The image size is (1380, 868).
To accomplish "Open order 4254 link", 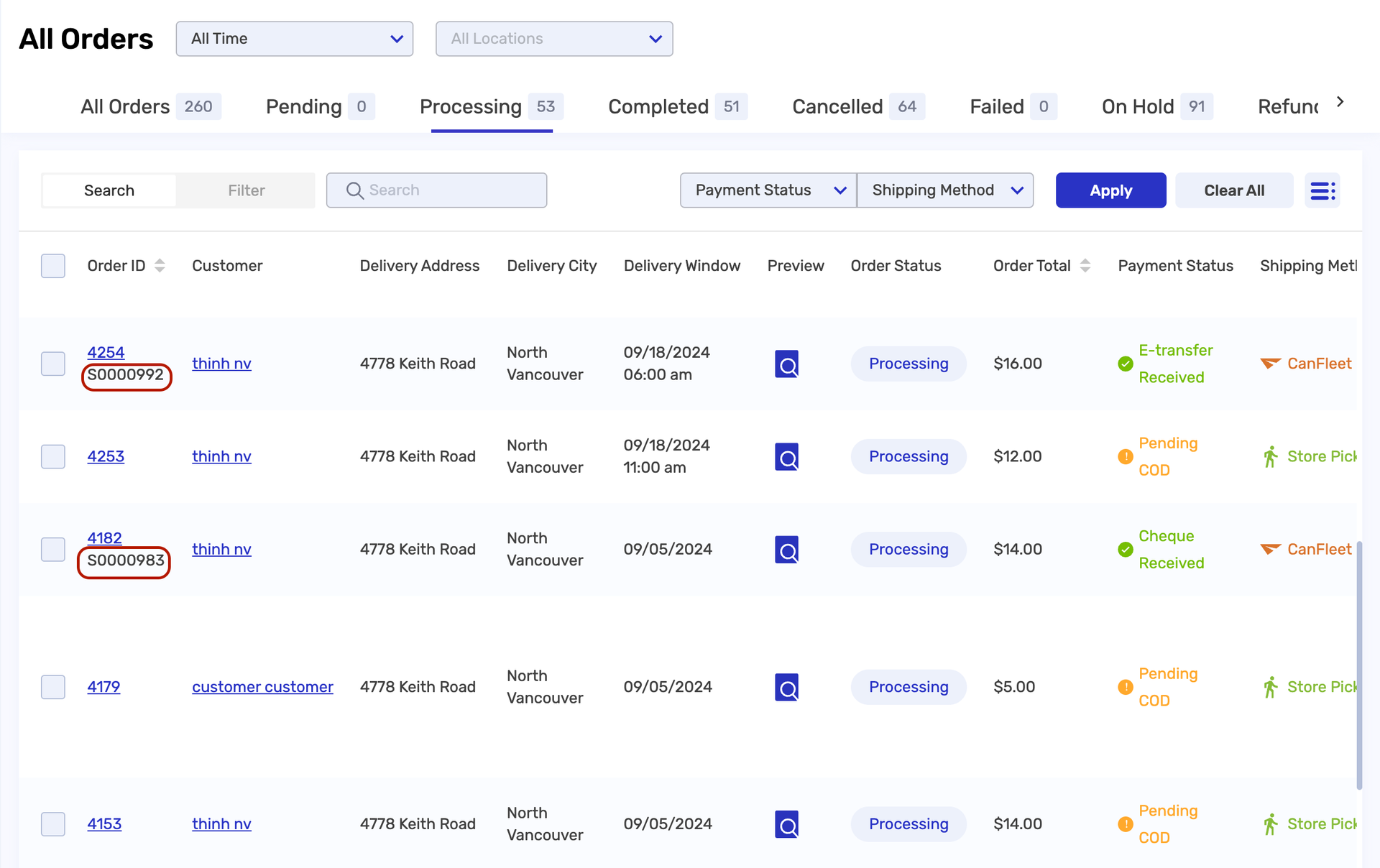I will click(x=106, y=352).
